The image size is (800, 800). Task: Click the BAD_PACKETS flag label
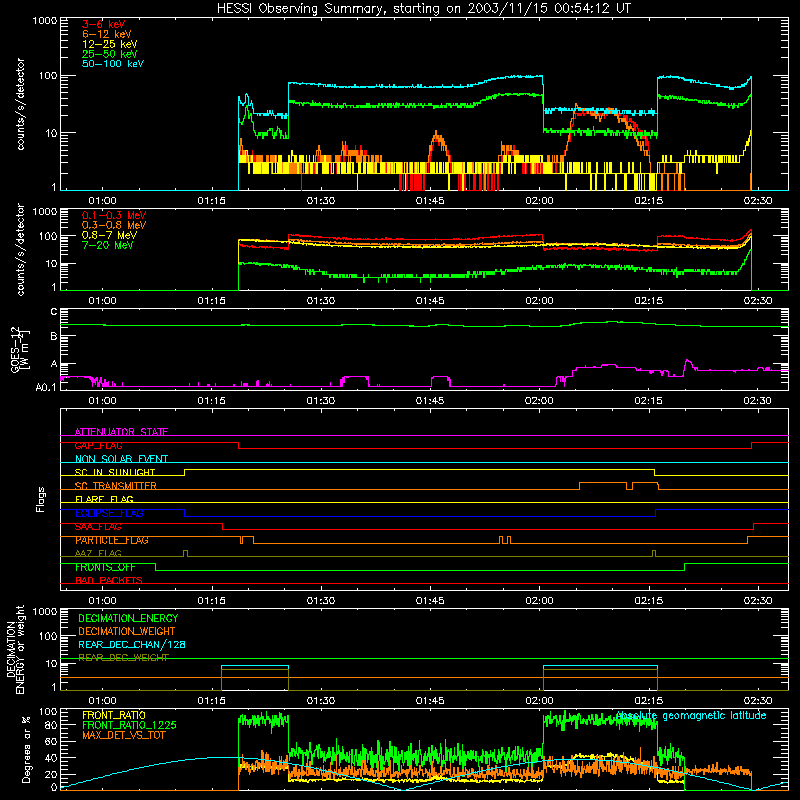point(109,580)
